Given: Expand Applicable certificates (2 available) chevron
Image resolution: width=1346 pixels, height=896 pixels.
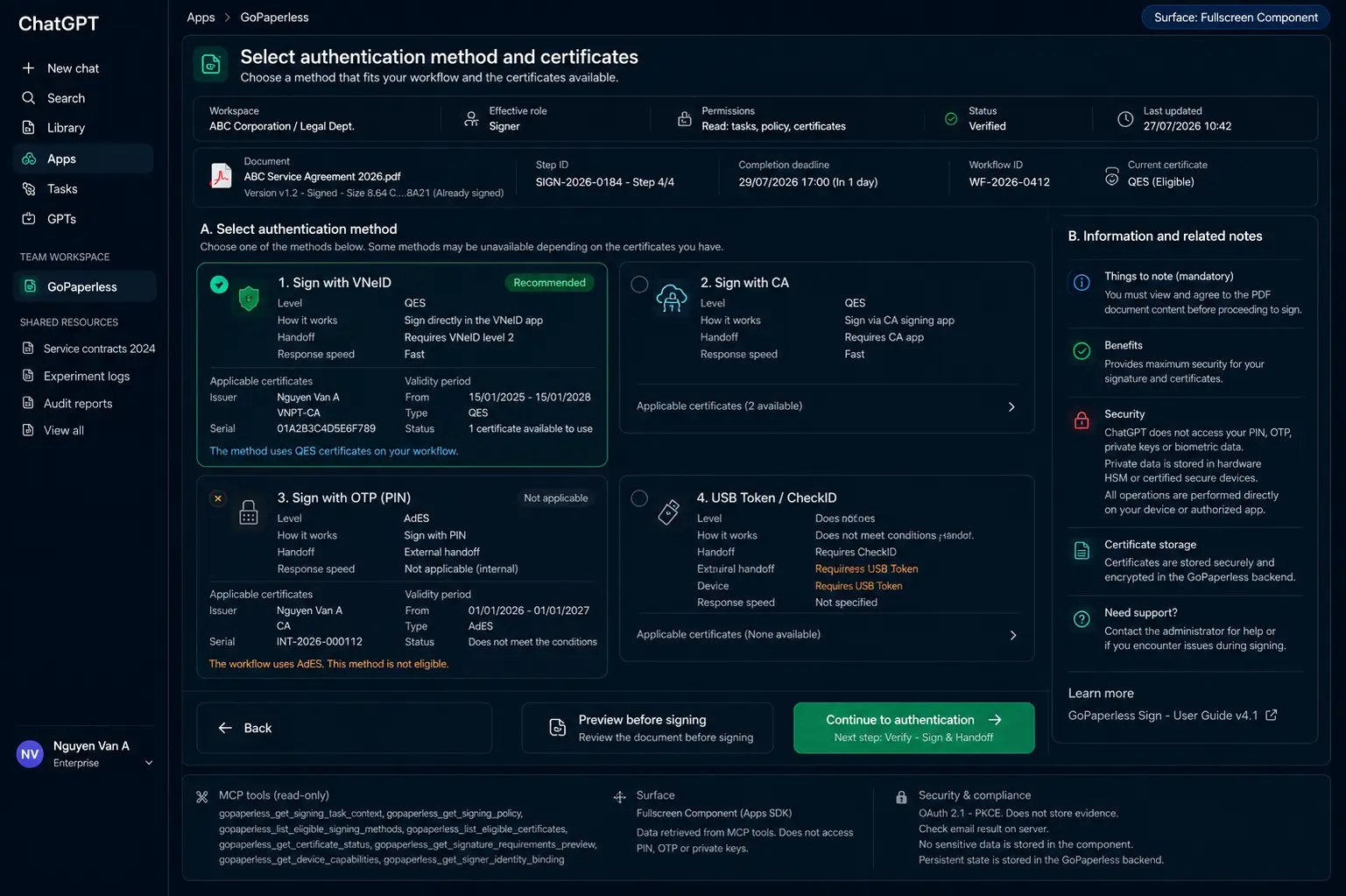Looking at the screenshot, I should point(1011,406).
